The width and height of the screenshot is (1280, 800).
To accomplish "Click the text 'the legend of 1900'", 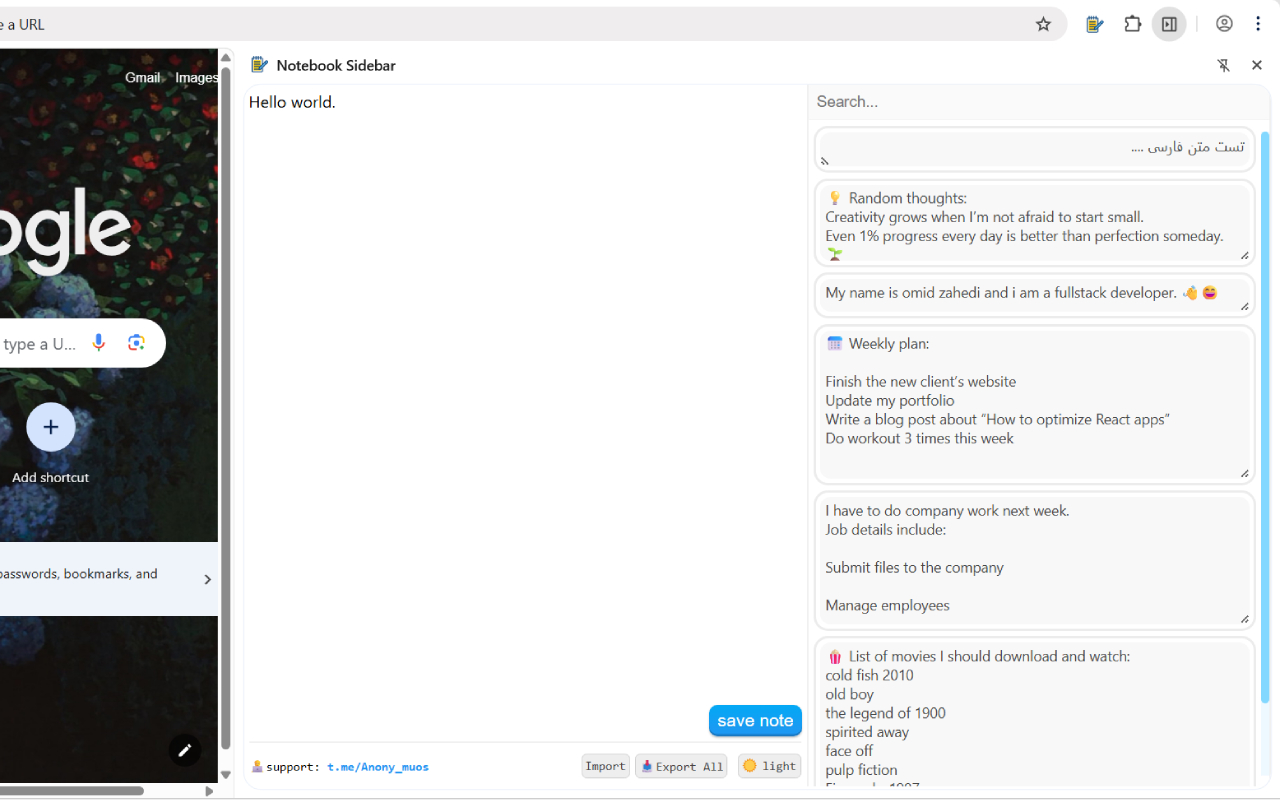I will point(885,713).
